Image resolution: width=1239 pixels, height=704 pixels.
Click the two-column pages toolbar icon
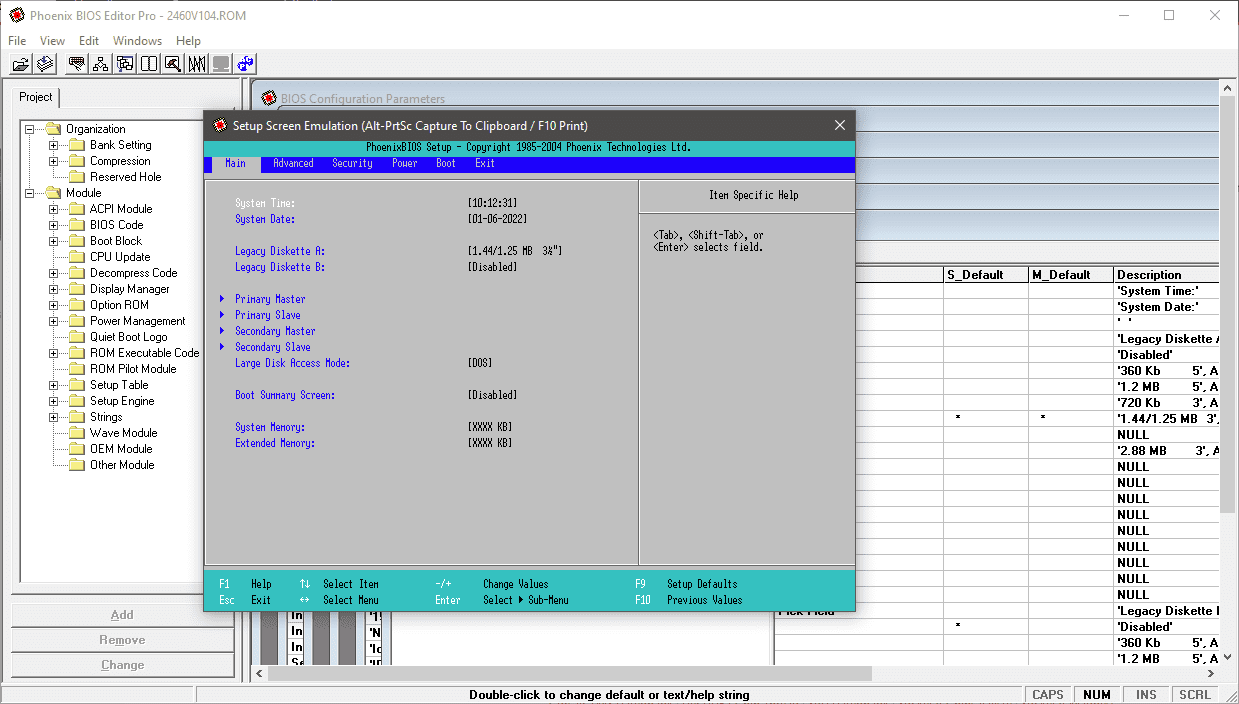tap(149, 64)
